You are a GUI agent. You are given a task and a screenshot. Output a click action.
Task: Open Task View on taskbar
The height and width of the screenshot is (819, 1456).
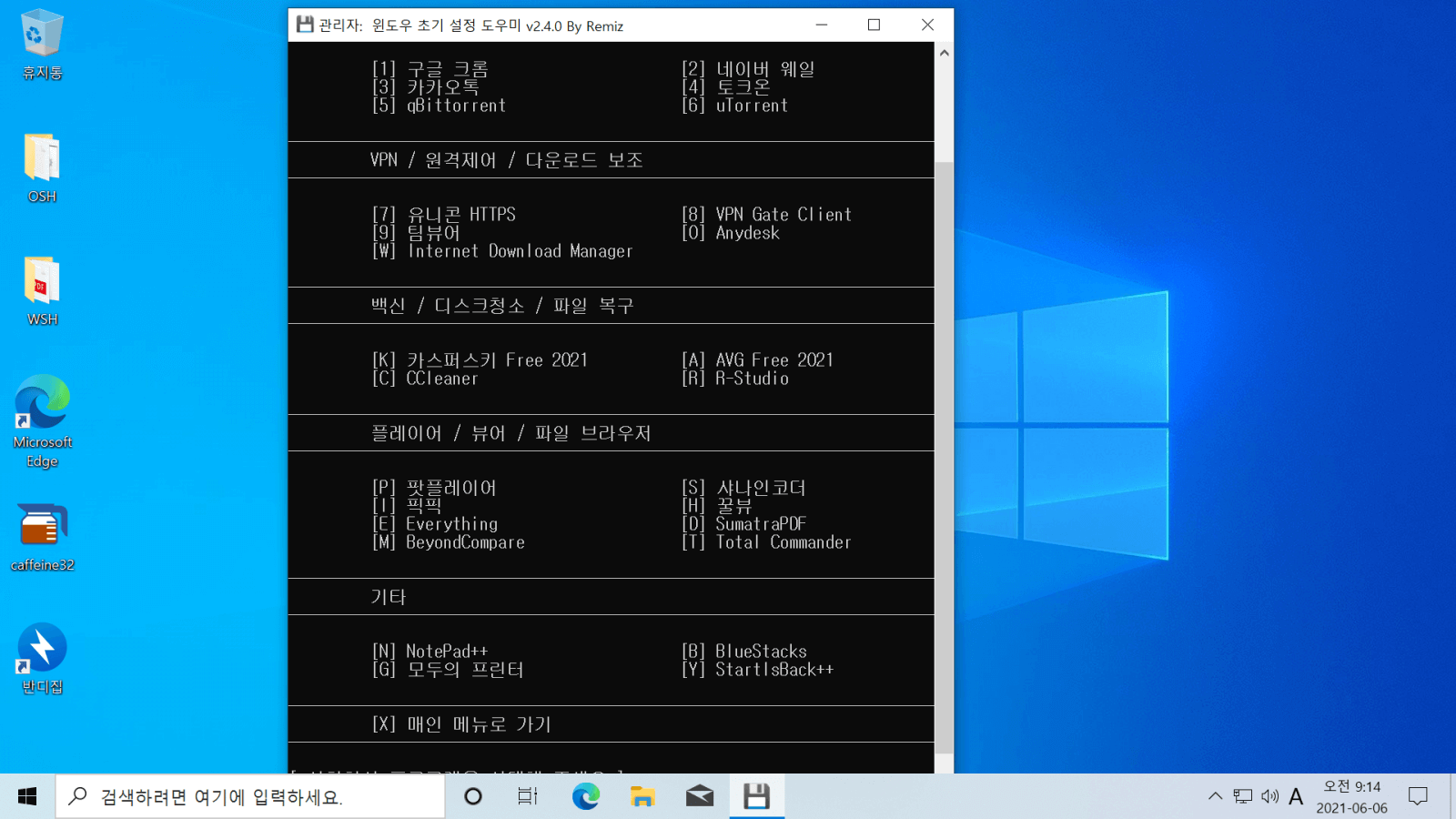pyautogui.click(x=528, y=796)
